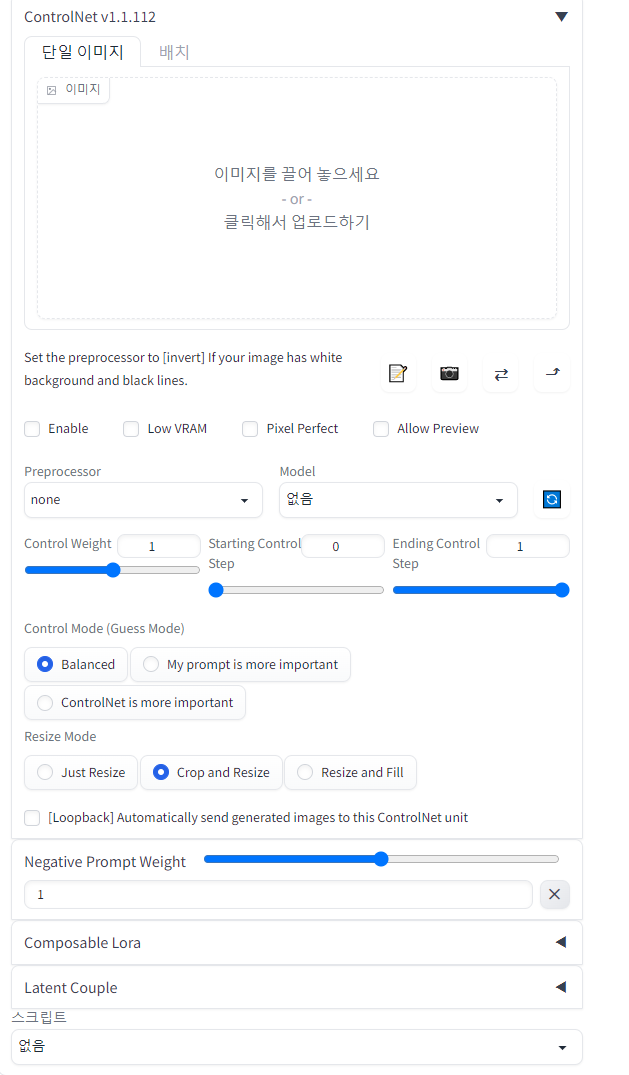Viewport: 629px width, 1075px height.
Task: Enable the webcam input
Action: 448,374
